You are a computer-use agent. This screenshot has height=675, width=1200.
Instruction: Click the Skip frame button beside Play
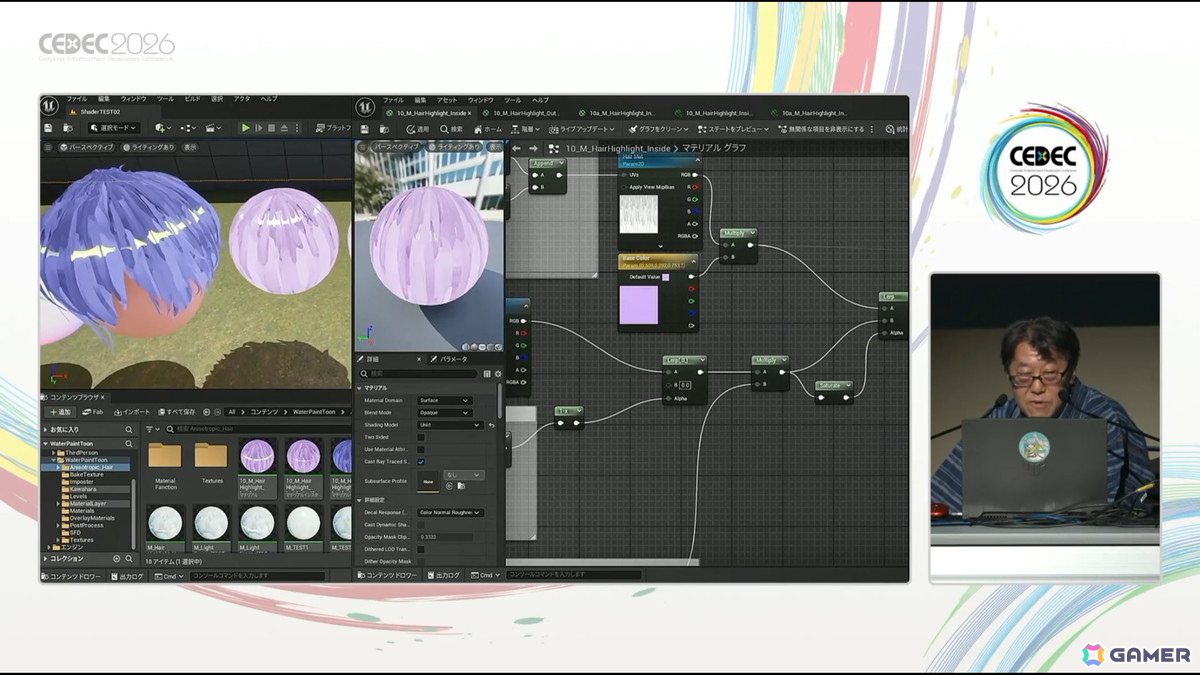point(258,128)
